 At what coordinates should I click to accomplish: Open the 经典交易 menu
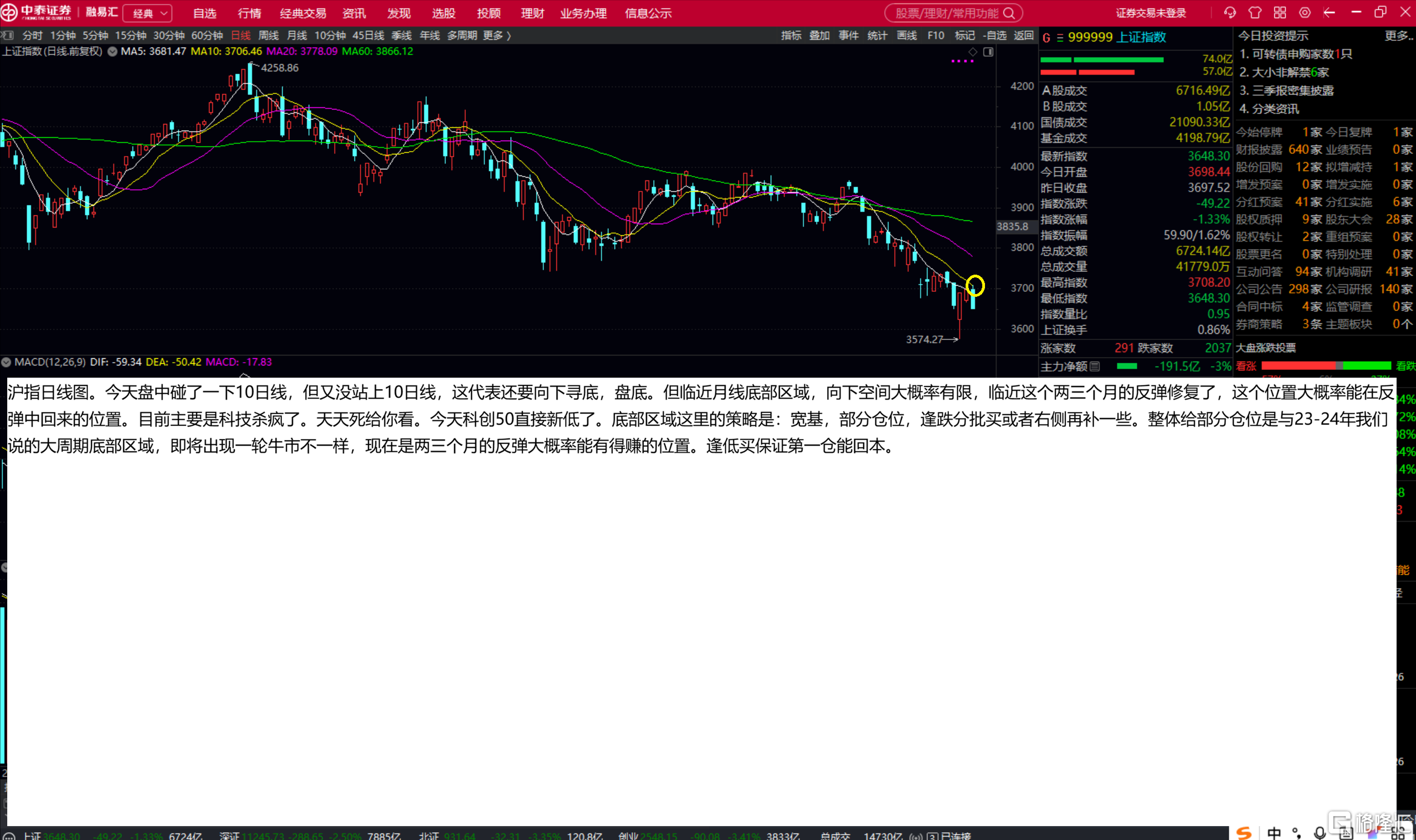tap(303, 13)
